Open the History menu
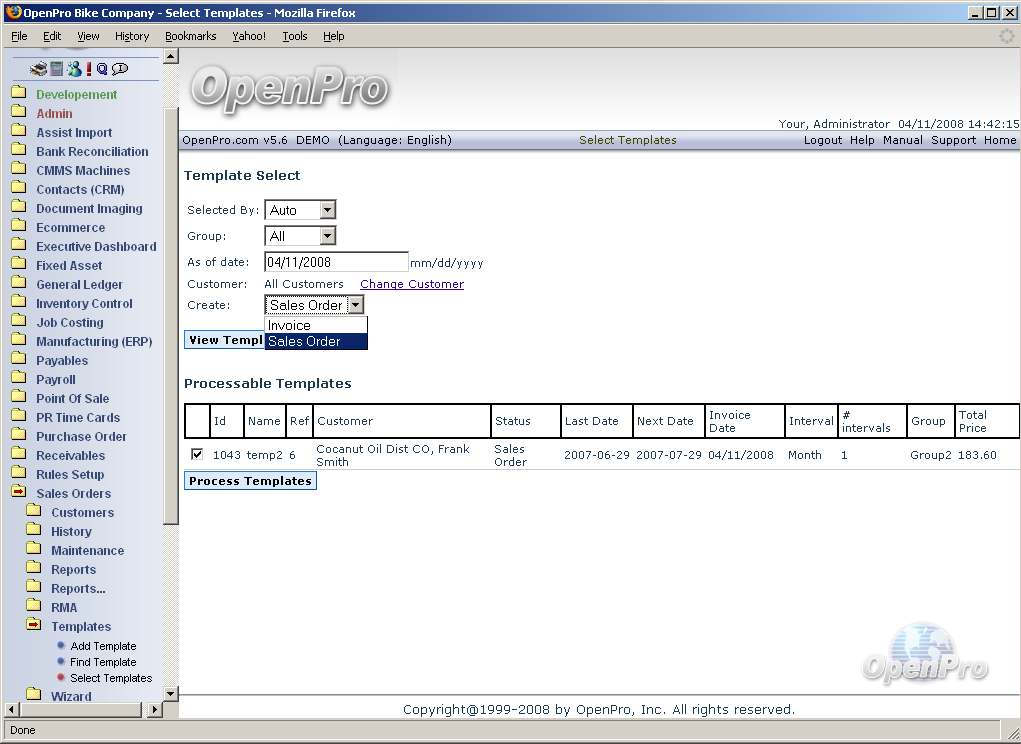Viewport: 1021px width, 744px height. [x=132, y=36]
